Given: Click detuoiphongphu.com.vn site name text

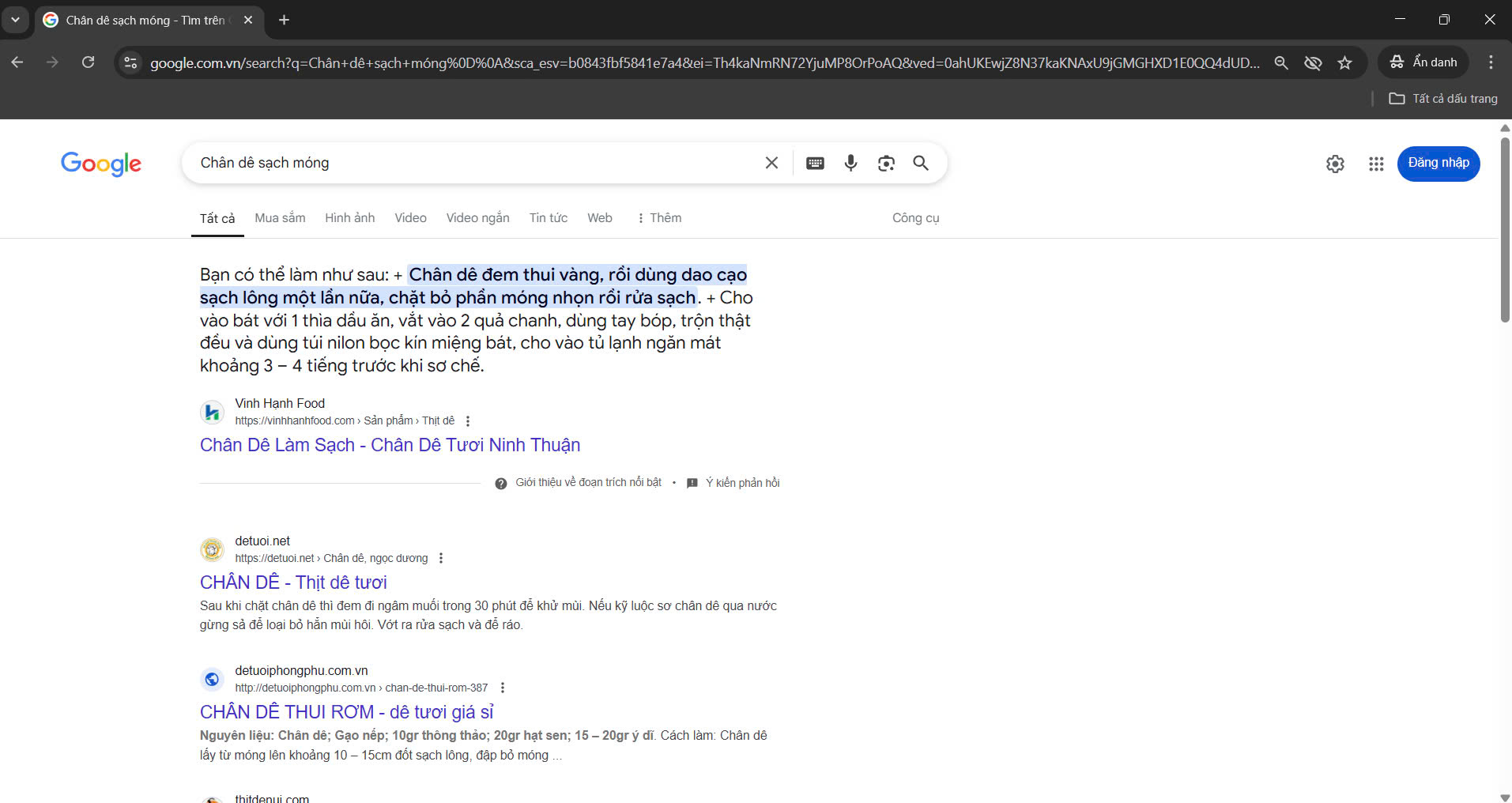Looking at the screenshot, I should (301, 670).
